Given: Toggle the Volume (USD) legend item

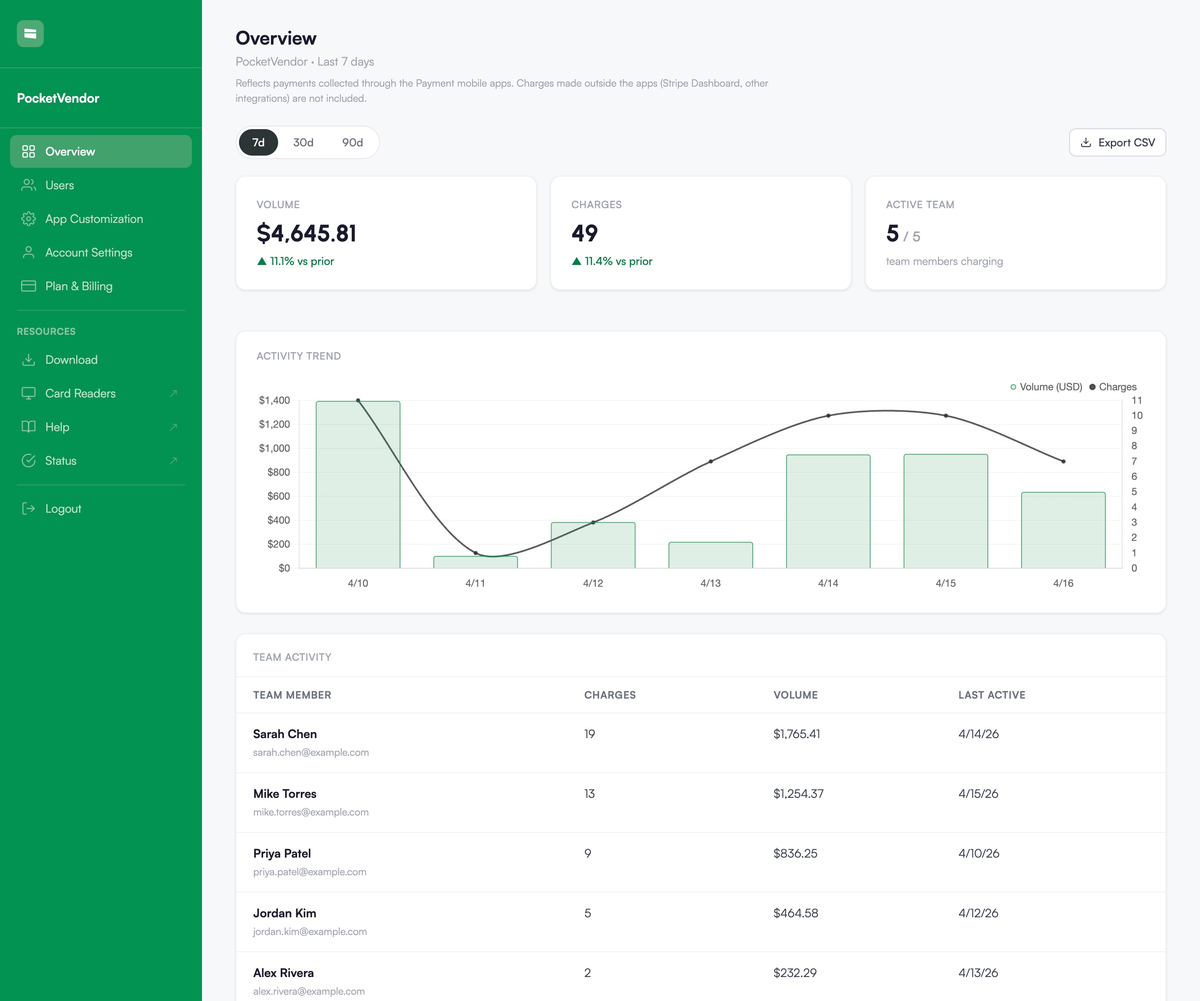Looking at the screenshot, I should (x=1046, y=387).
